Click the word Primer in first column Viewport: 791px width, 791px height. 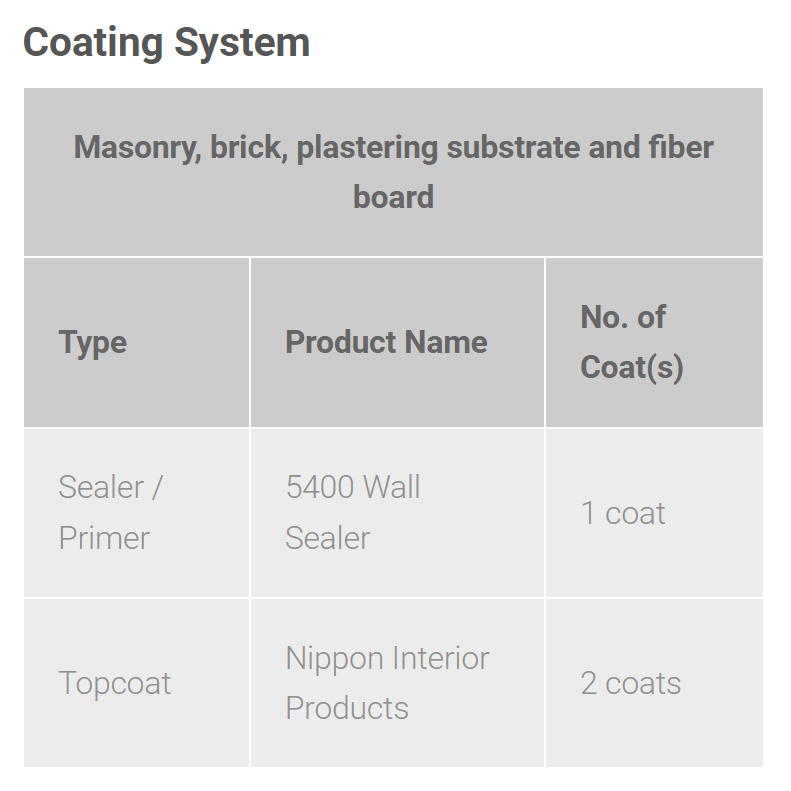click(x=104, y=538)
